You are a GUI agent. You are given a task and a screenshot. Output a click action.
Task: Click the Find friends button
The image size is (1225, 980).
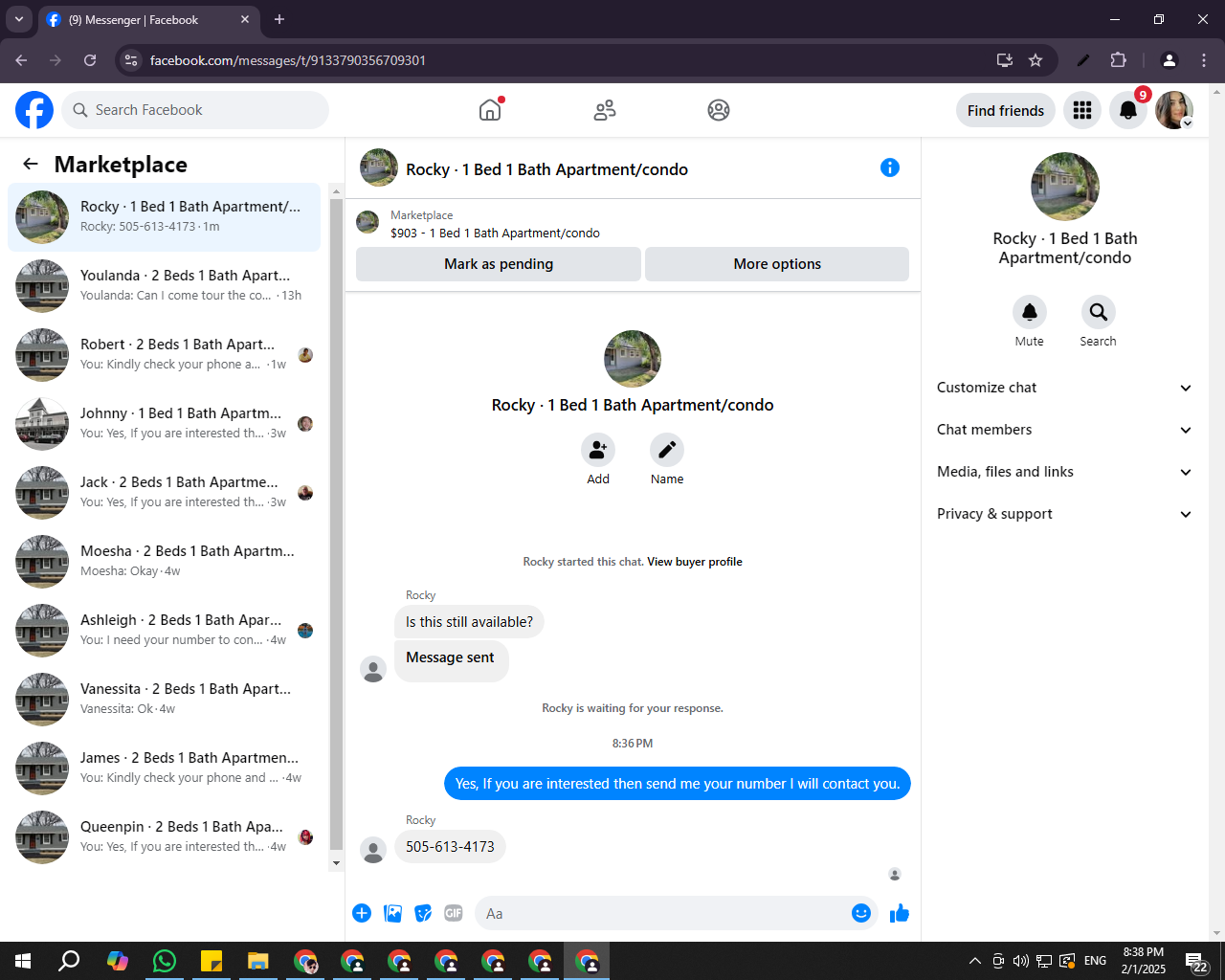coord(1006,110)
